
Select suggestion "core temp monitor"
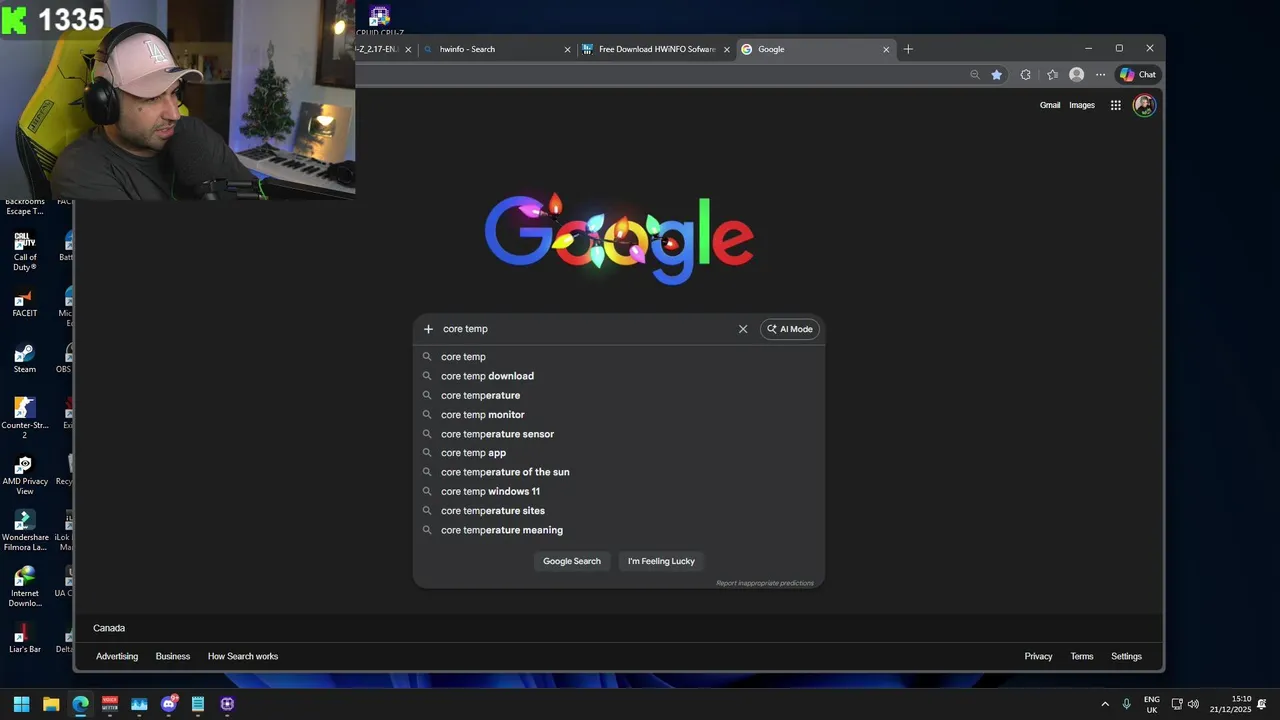(x=619, y=415)
